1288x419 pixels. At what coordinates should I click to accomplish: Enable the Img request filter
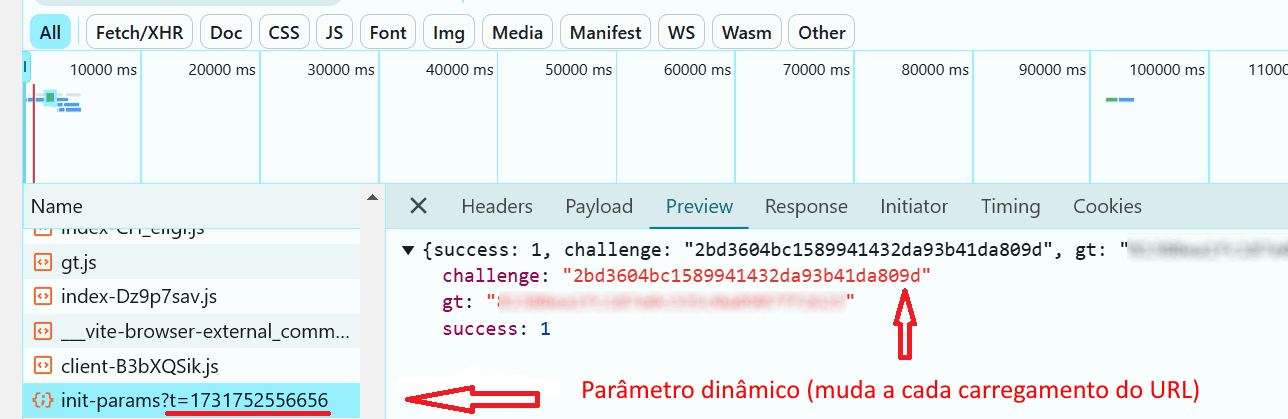448,32
